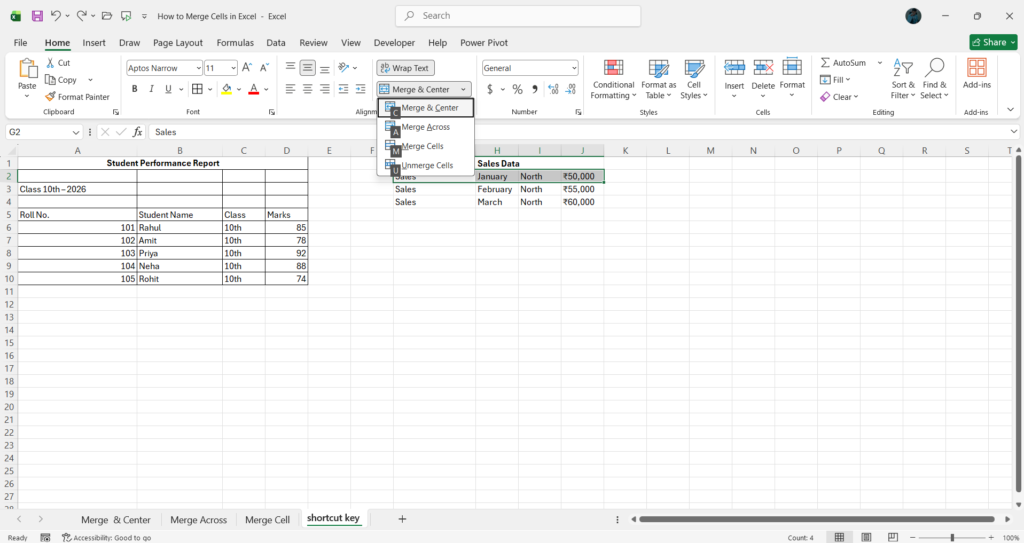Toggle Underline formatting
This screenshot has width=1024, height=543.
click(x=168, y=89)
